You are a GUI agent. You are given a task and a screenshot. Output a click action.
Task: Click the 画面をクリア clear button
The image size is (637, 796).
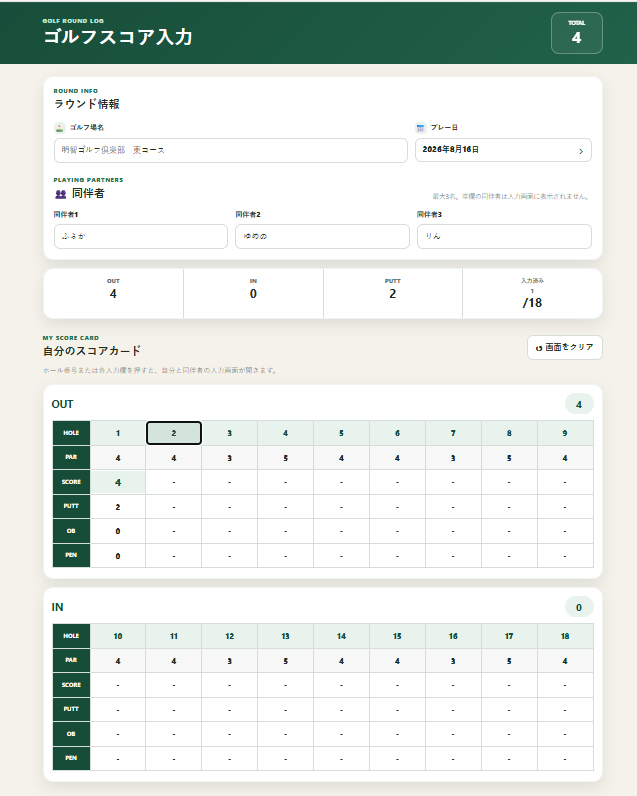click(564, 347)
